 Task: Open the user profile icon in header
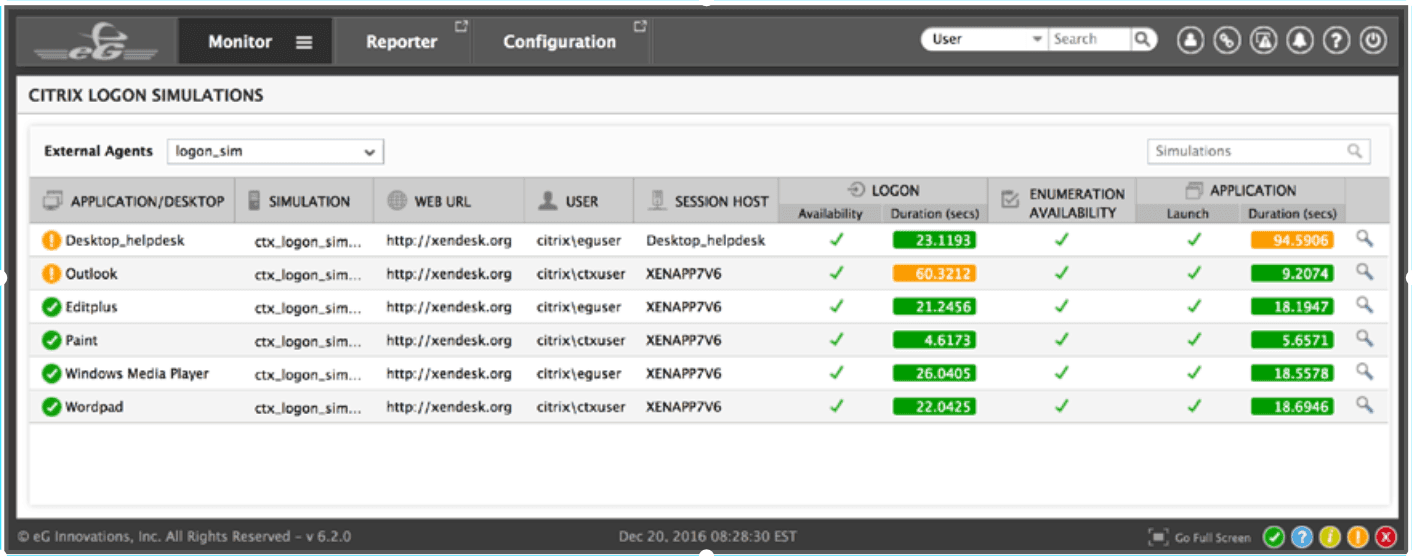click(1190, 41)
